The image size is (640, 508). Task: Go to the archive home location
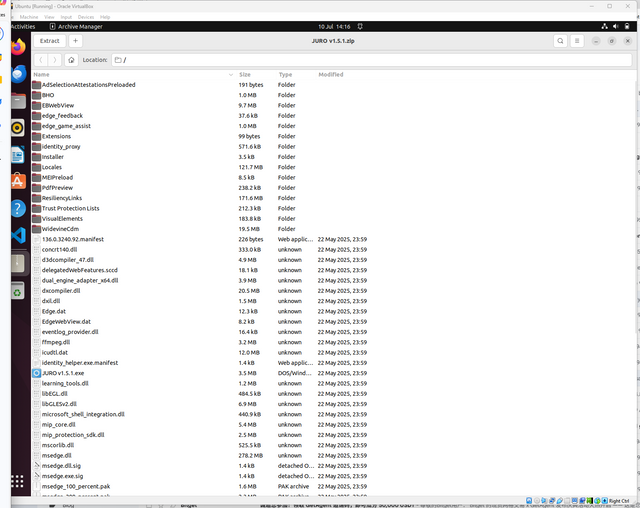point(71,60)
